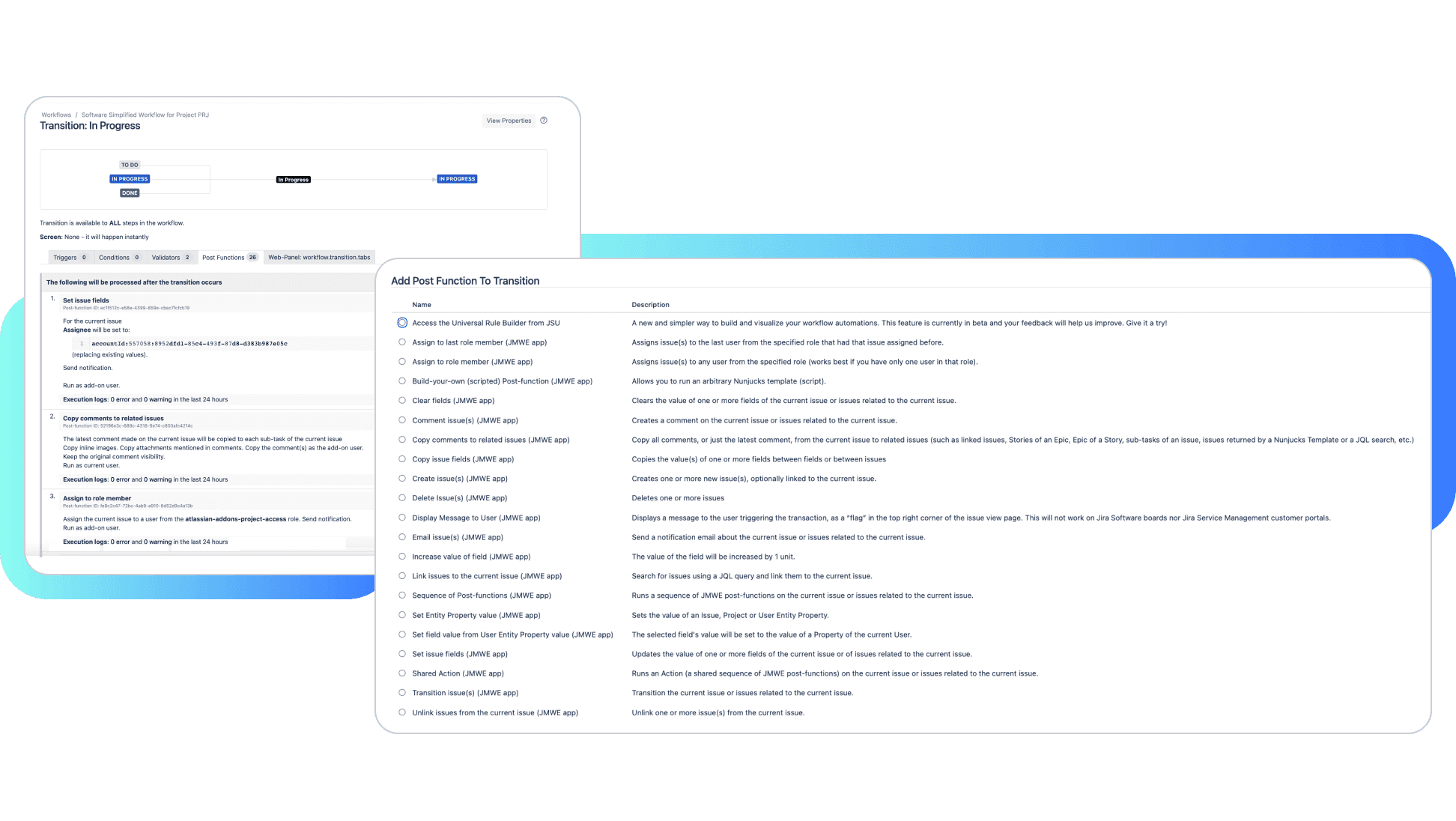1456x821 pixels.
Task: Click the Name column header
Action: pos(422,305)
